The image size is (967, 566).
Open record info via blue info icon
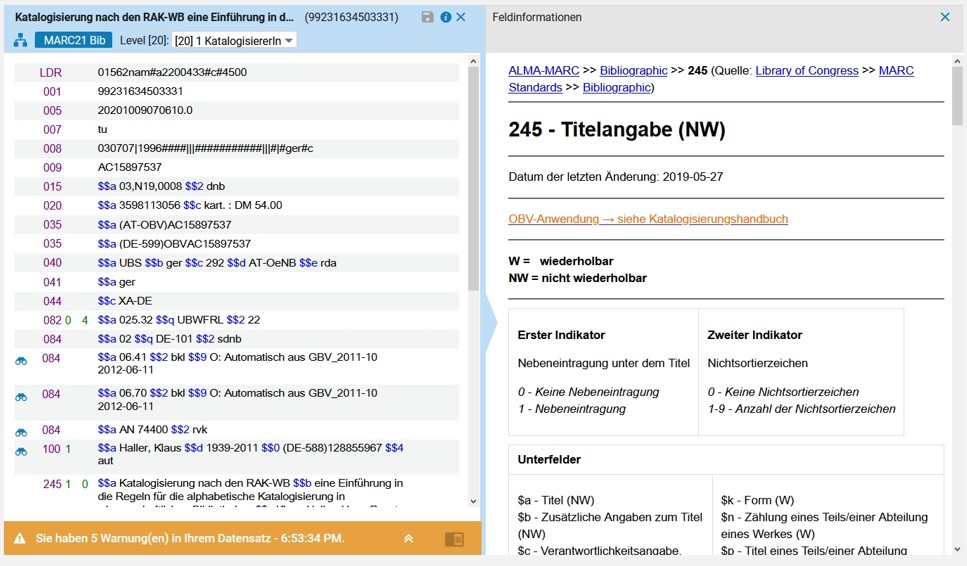point(445,17)
